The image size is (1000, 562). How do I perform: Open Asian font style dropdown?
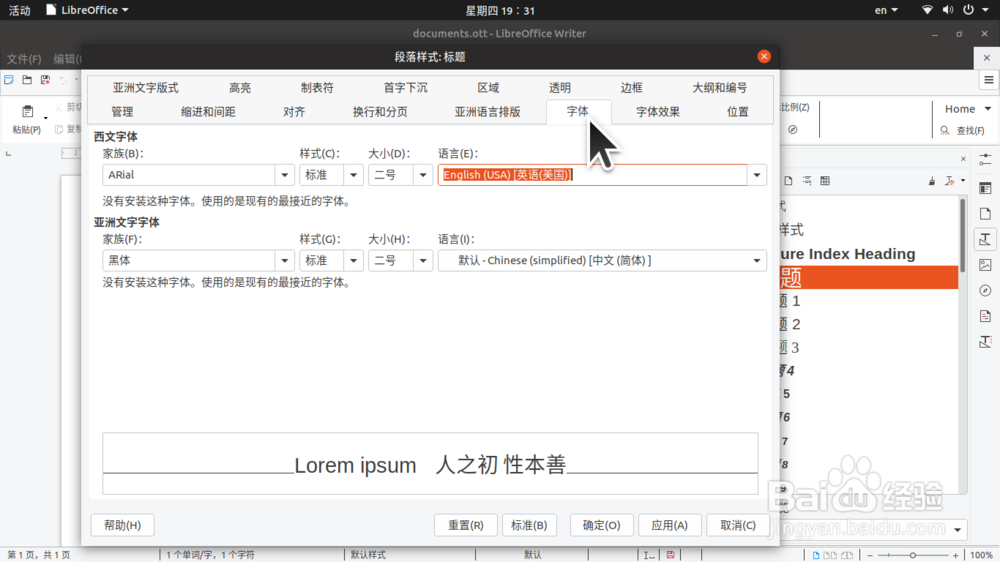tap(353, 260)
